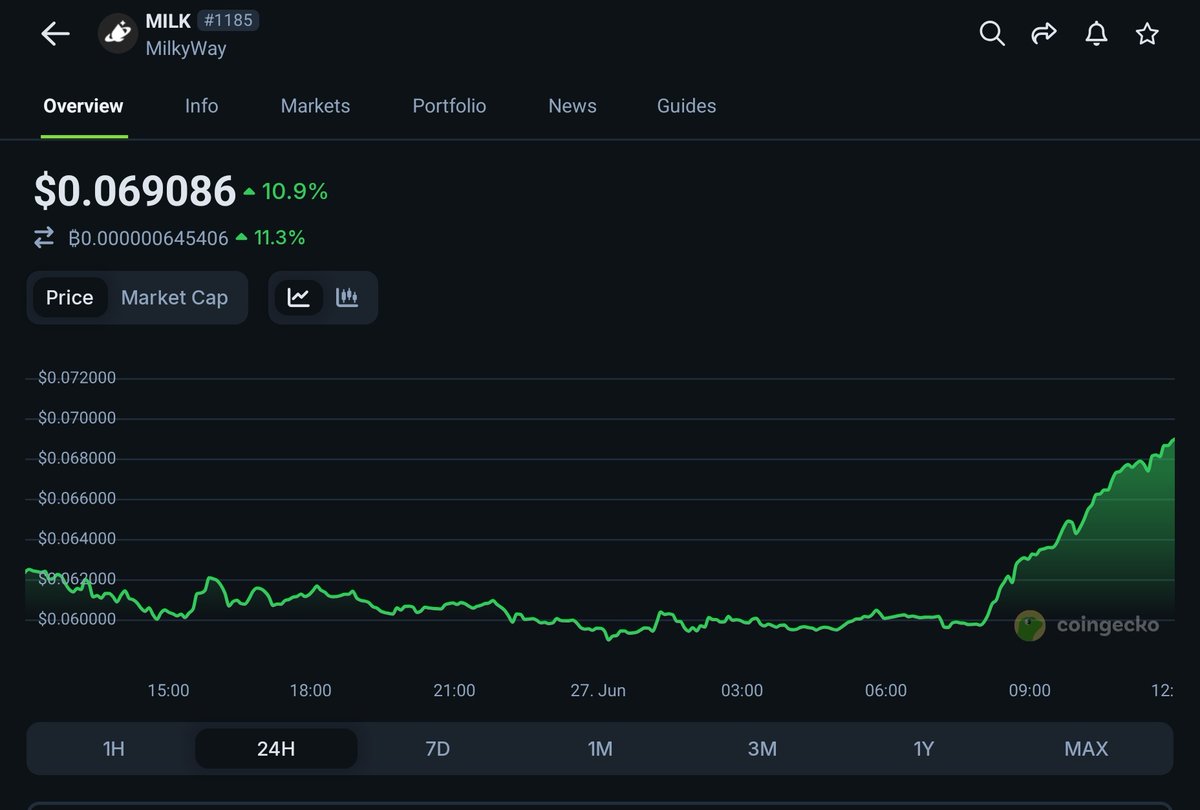Tap the $0.060000 axis label
The image size is (1200, 810).
(77, 619)
